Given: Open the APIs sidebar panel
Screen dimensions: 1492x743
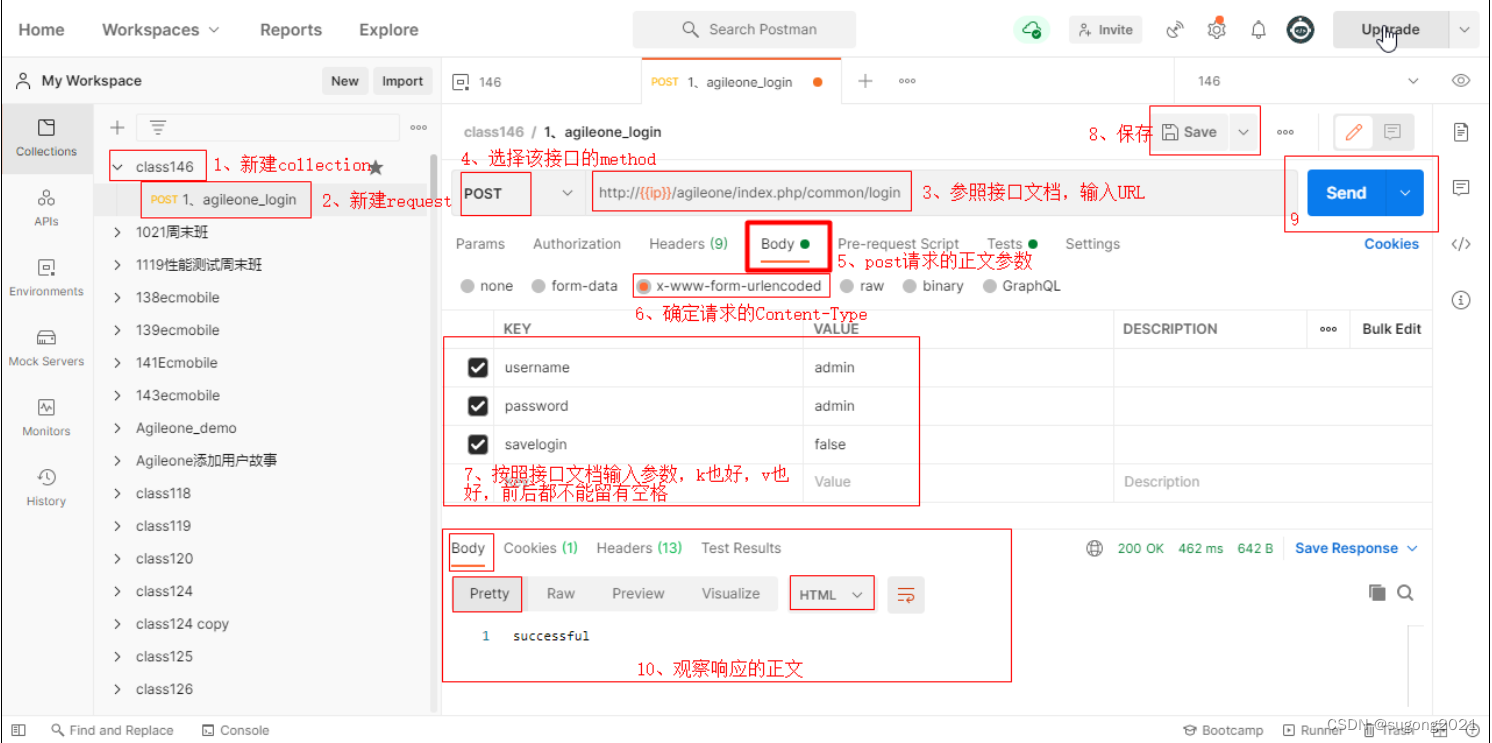Looking at the screenshot, I should [x=46, y=207].
